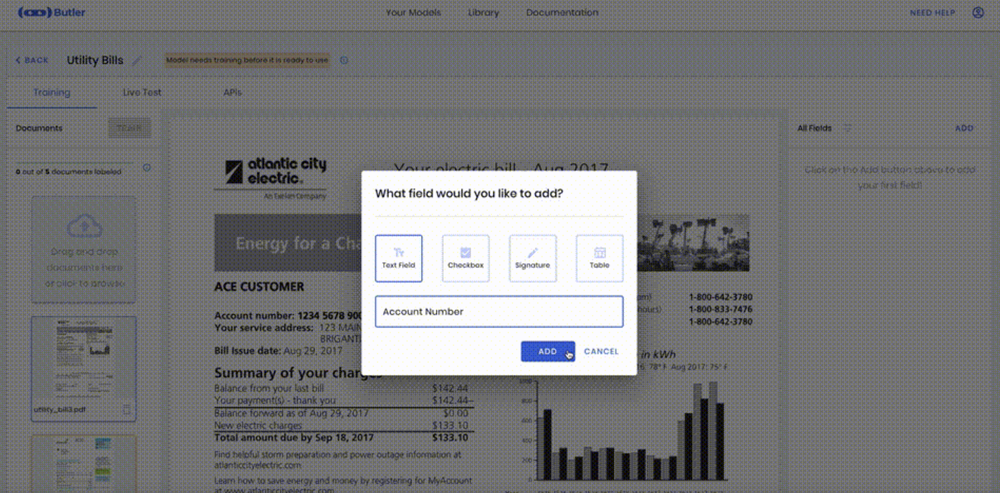Click the TRAIN button
The width and height of the screenshot is (1000, 493).
click(129, 128)
